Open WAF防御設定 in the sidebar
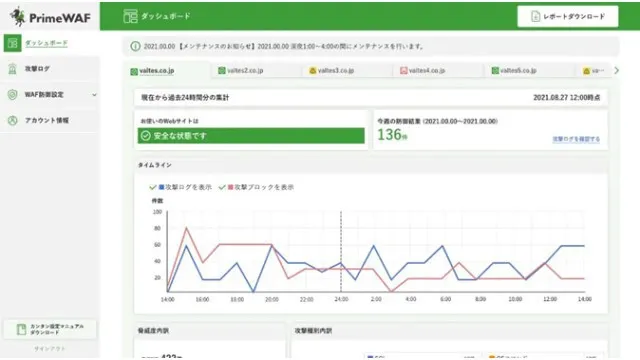The width and height of the screenshot is (640, 360). (44, 95)
